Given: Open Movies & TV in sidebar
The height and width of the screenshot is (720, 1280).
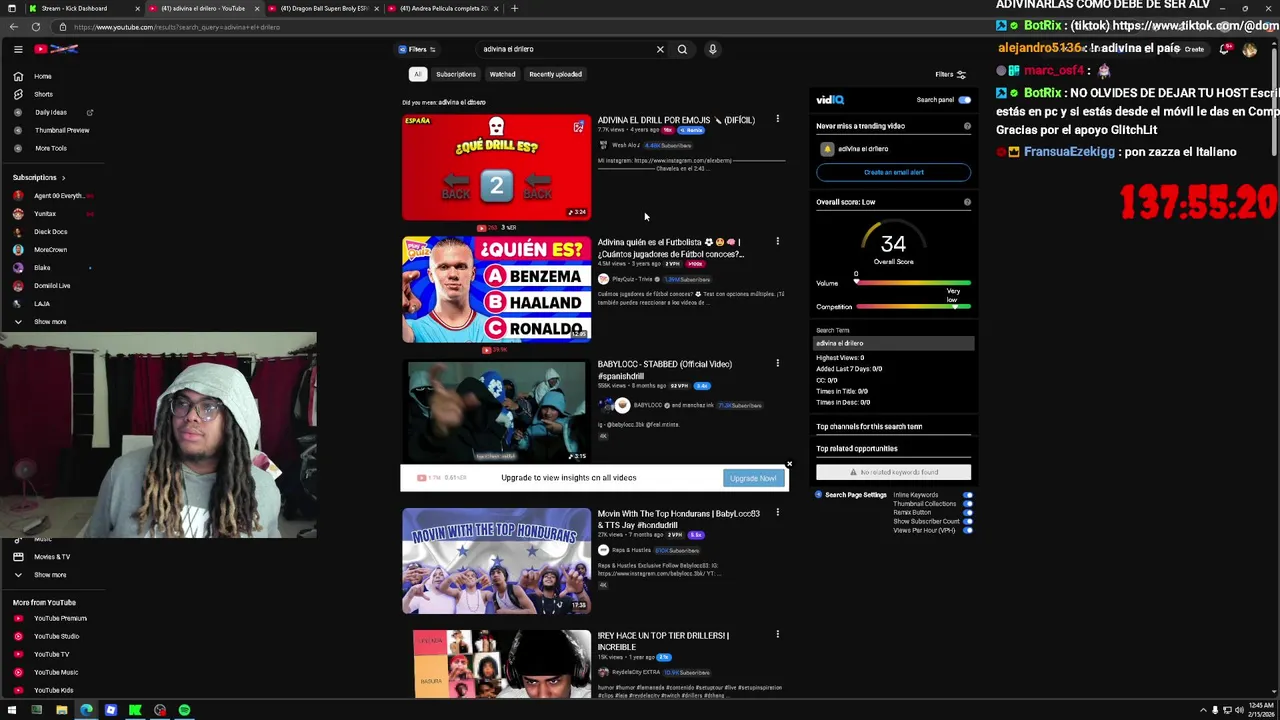Looking at the screenshot, I should tap(52, 556).
